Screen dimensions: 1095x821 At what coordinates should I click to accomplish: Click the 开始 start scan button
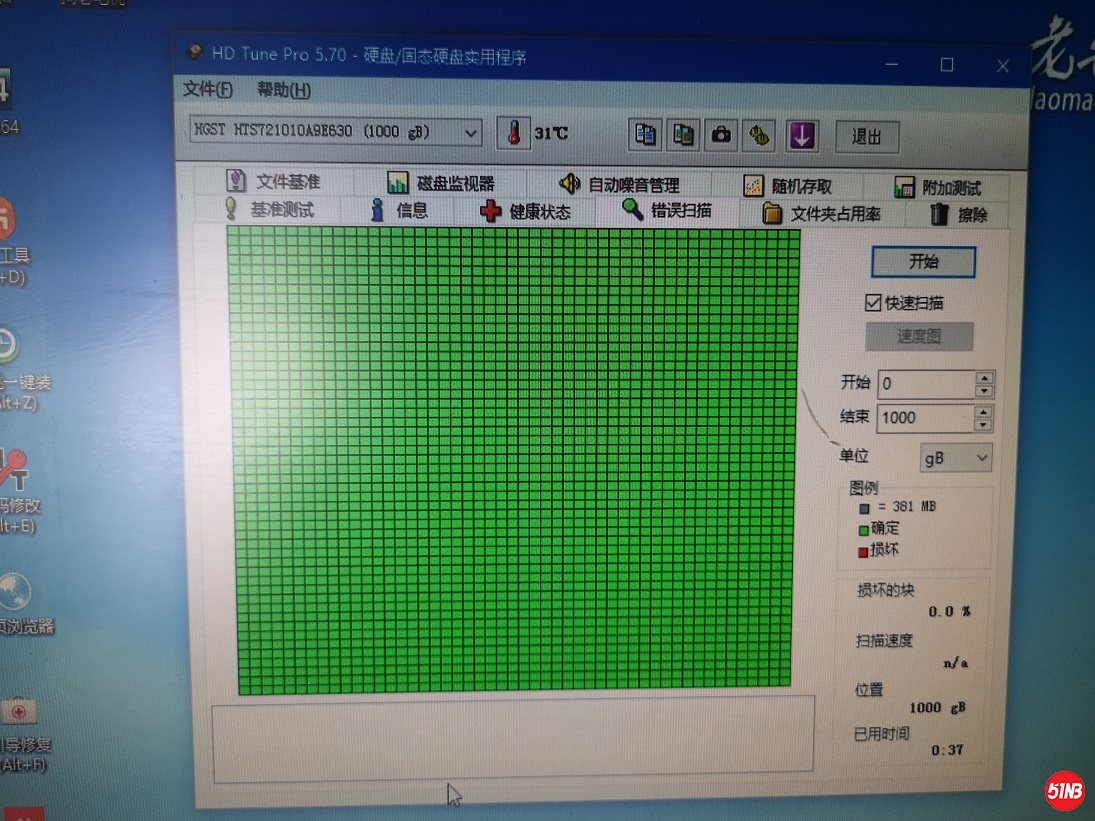tap(923, 262)
